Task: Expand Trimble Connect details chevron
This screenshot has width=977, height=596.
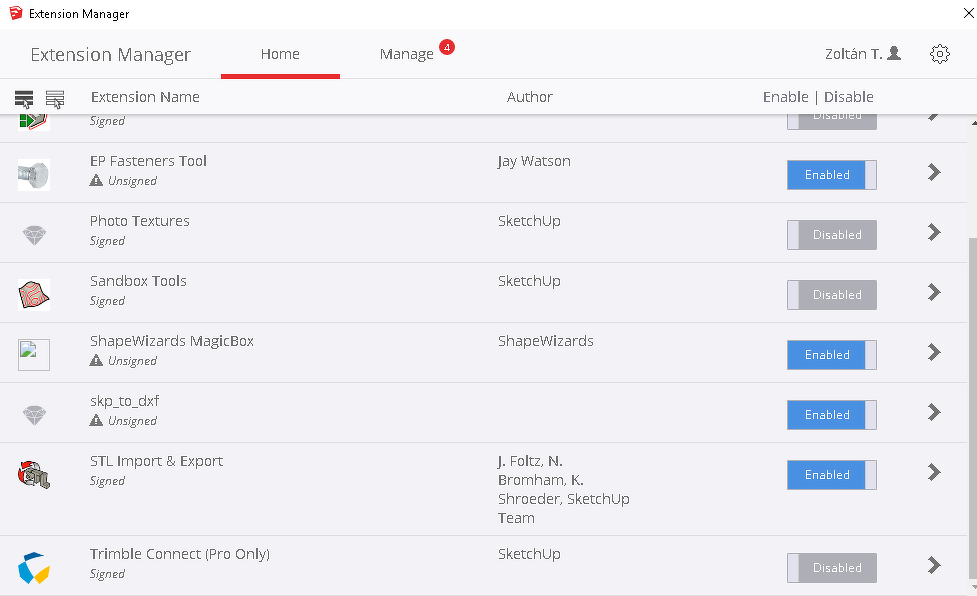Action: pos(934,565)
